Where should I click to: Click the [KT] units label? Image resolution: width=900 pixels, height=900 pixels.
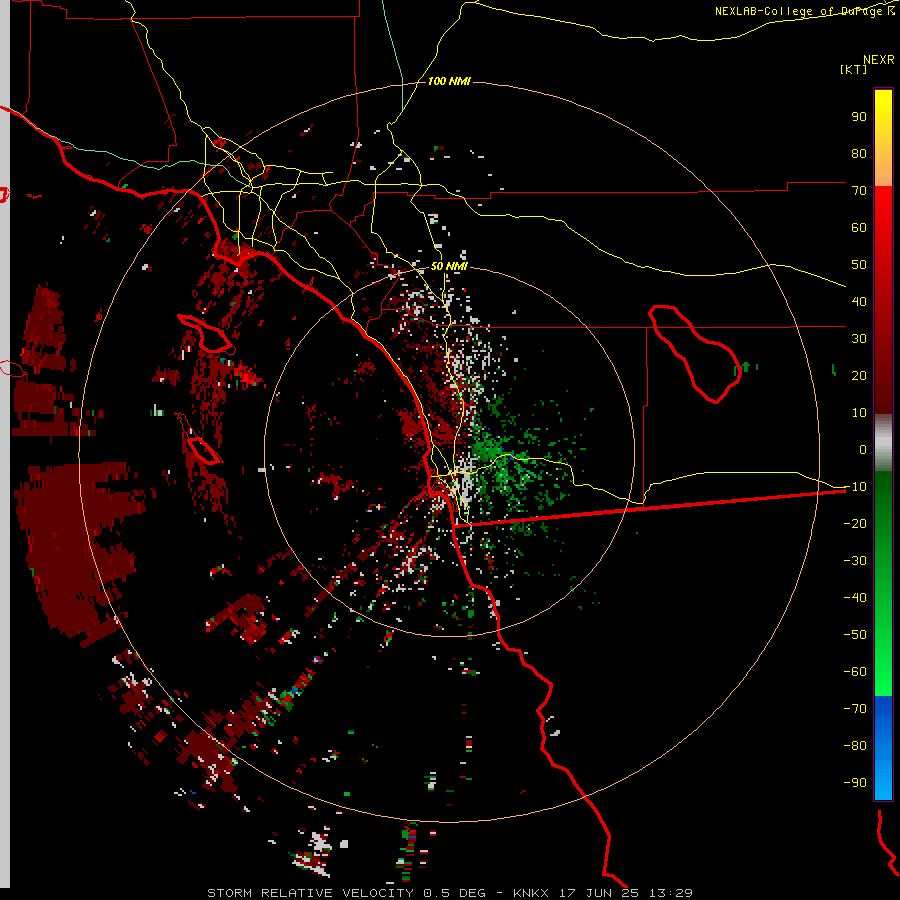point(854,69)
